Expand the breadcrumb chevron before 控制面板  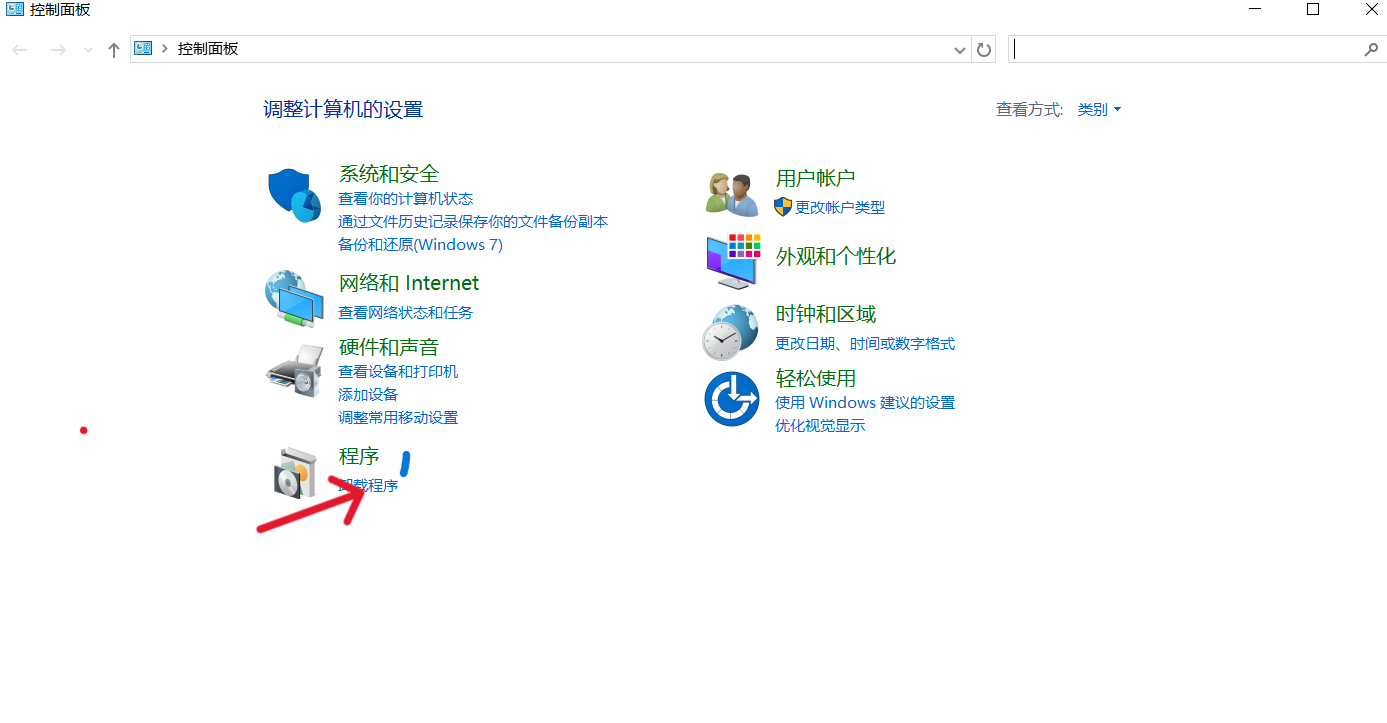click(165, 48)
